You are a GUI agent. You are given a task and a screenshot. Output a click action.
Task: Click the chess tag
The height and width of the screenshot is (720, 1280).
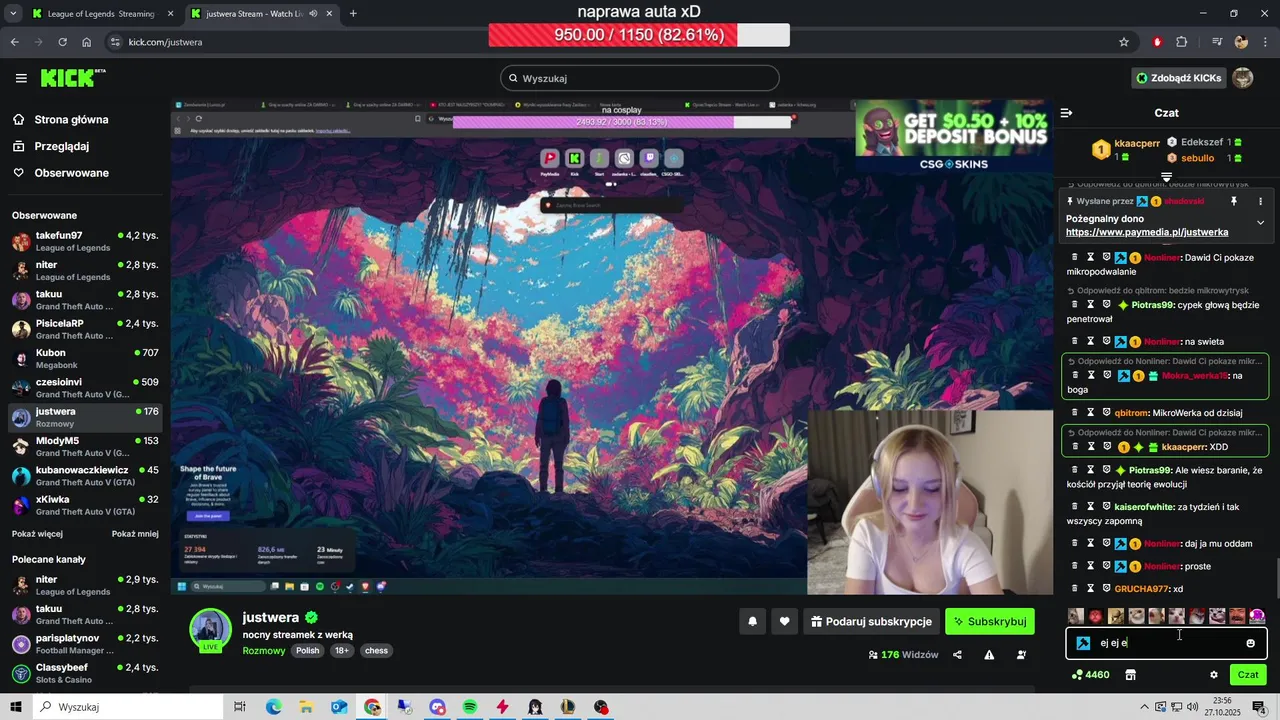tap(376, 650)
